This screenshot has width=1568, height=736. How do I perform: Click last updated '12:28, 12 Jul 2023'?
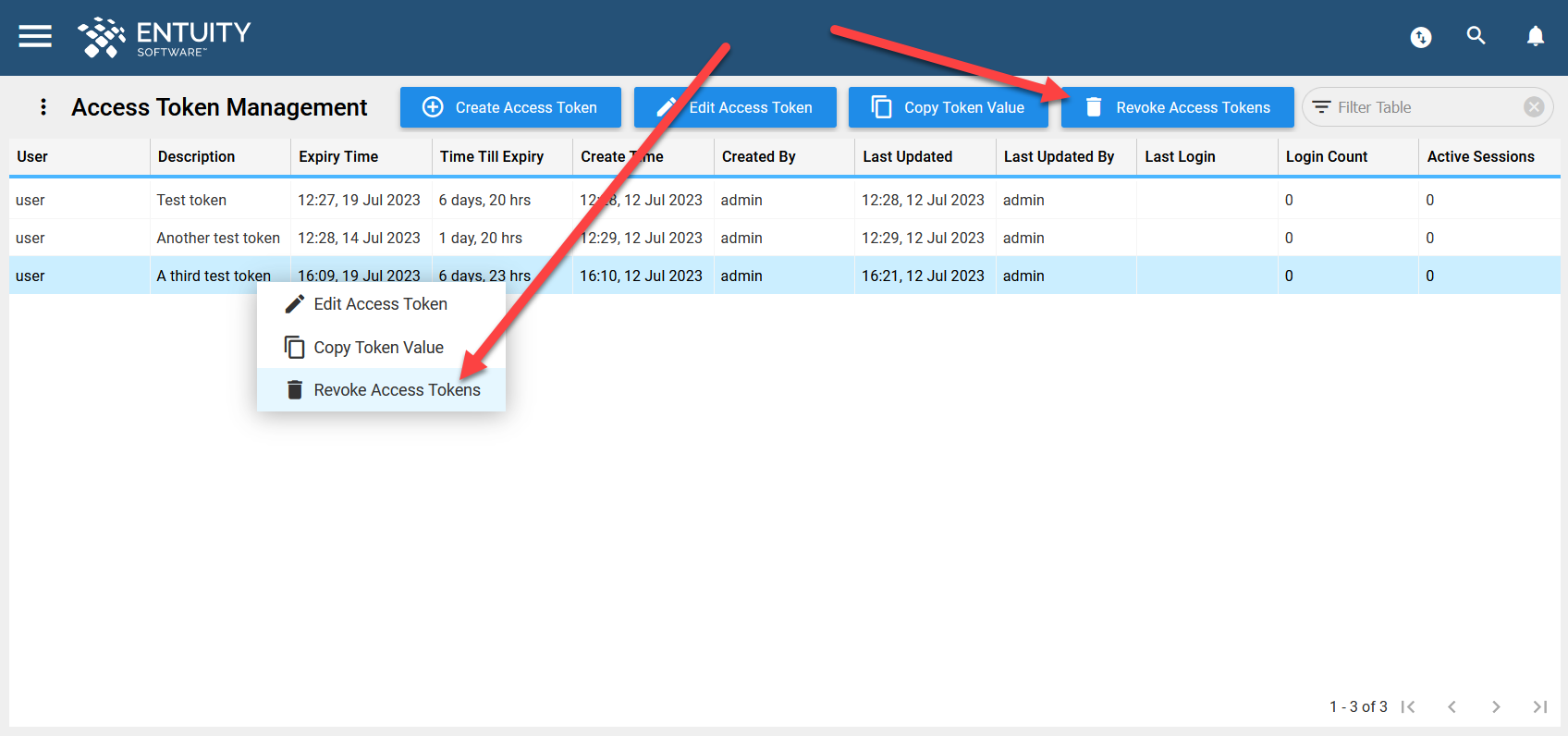(925, 200)
